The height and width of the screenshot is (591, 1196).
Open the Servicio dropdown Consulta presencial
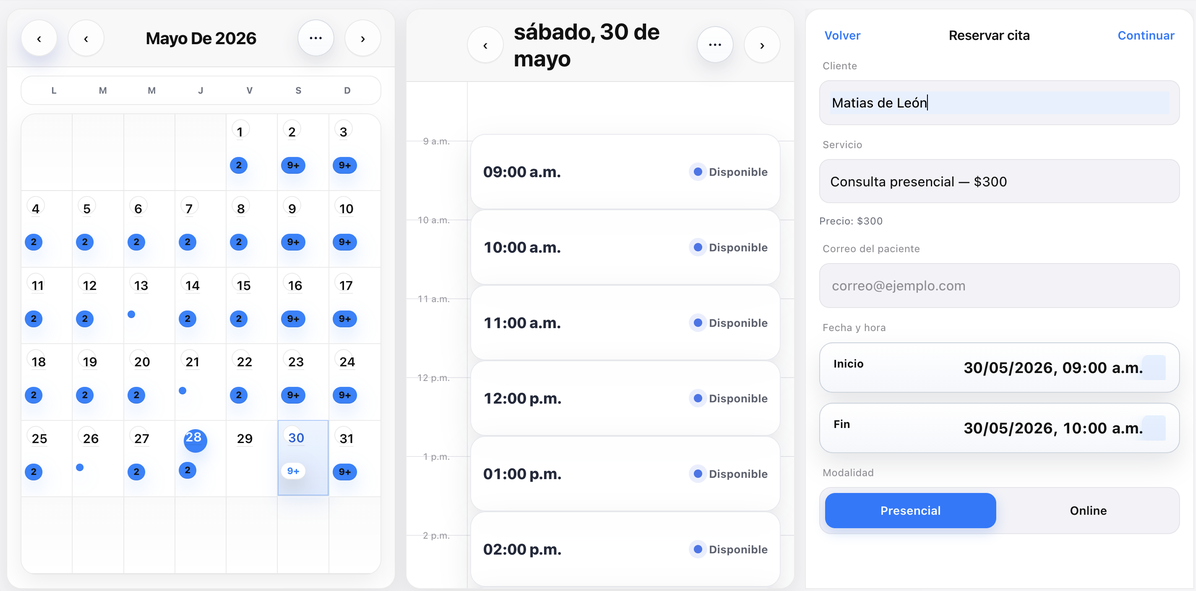point(999,181)
